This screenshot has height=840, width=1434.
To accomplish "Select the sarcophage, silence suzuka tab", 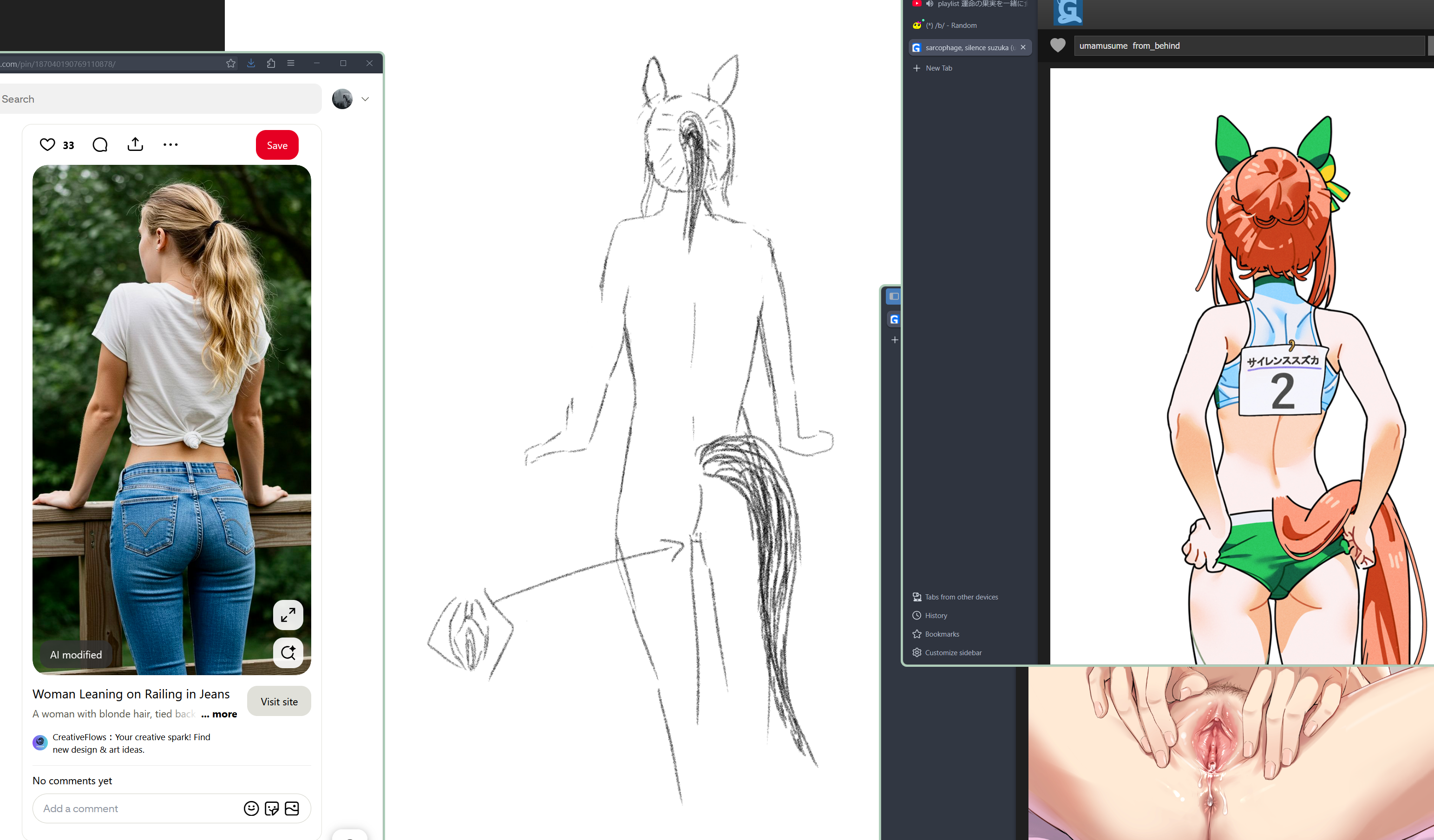I will 970,48.
